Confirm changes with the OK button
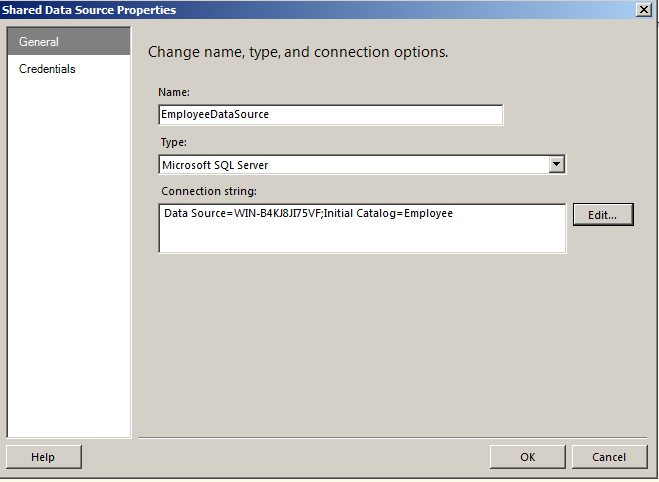The width and height of the screenshot is (659, 482). tap(527, 457)
